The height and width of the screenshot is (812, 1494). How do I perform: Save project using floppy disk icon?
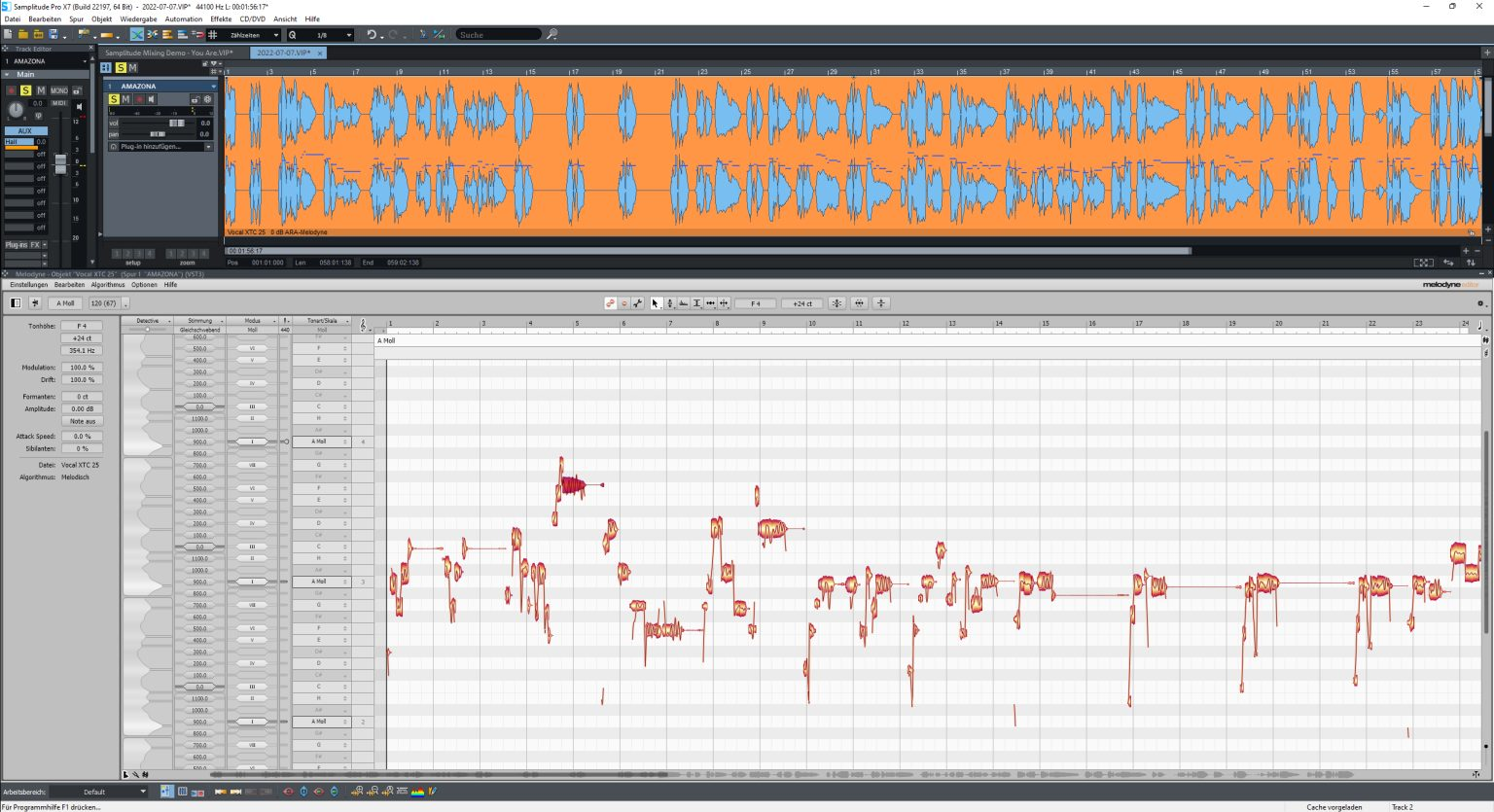click(53, 34)
